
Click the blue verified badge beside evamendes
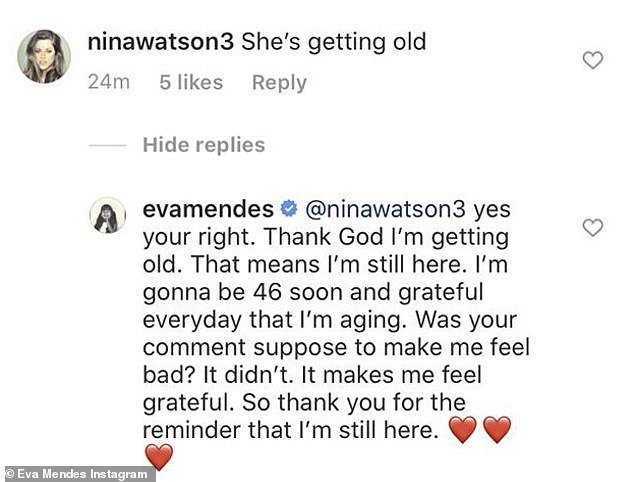click(x=289, y=209)
